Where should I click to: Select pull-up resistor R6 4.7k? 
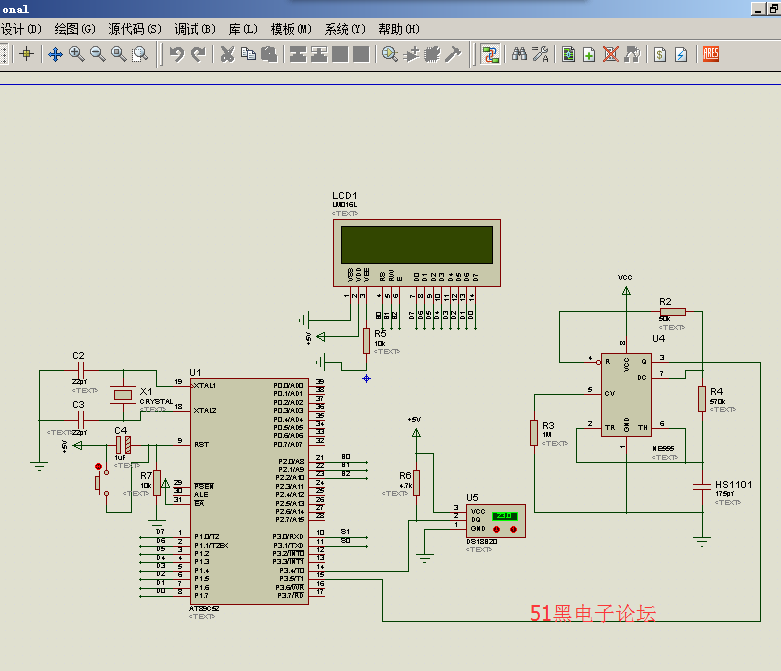click(x=416, y=482)
